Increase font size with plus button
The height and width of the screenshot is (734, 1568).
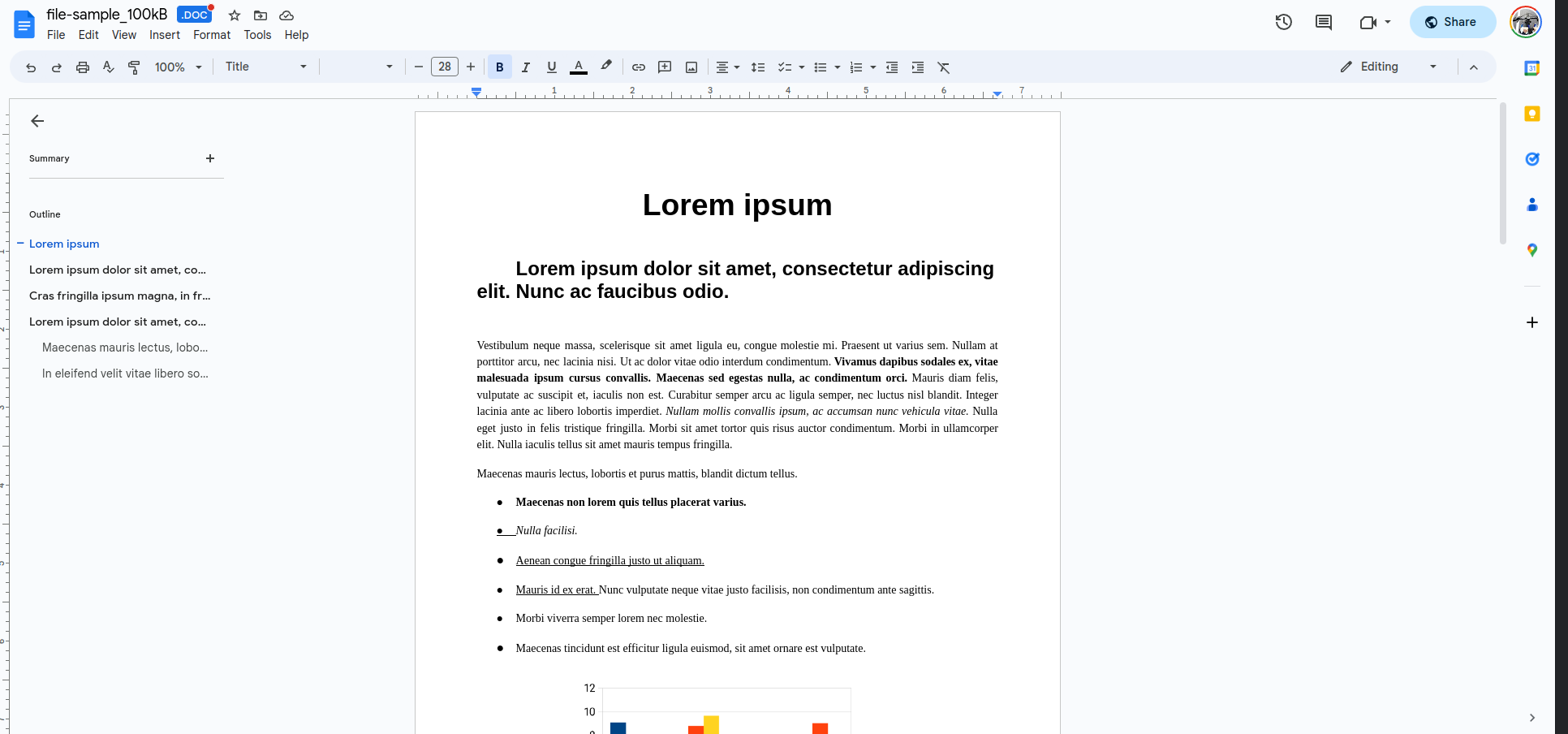(471, 67)
